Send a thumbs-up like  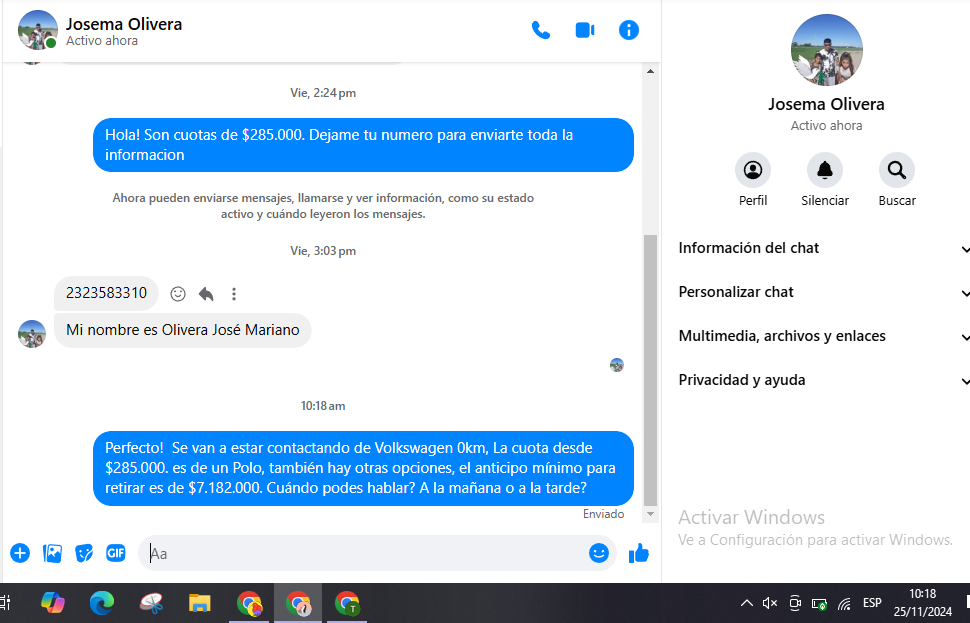tap(638, 553)
